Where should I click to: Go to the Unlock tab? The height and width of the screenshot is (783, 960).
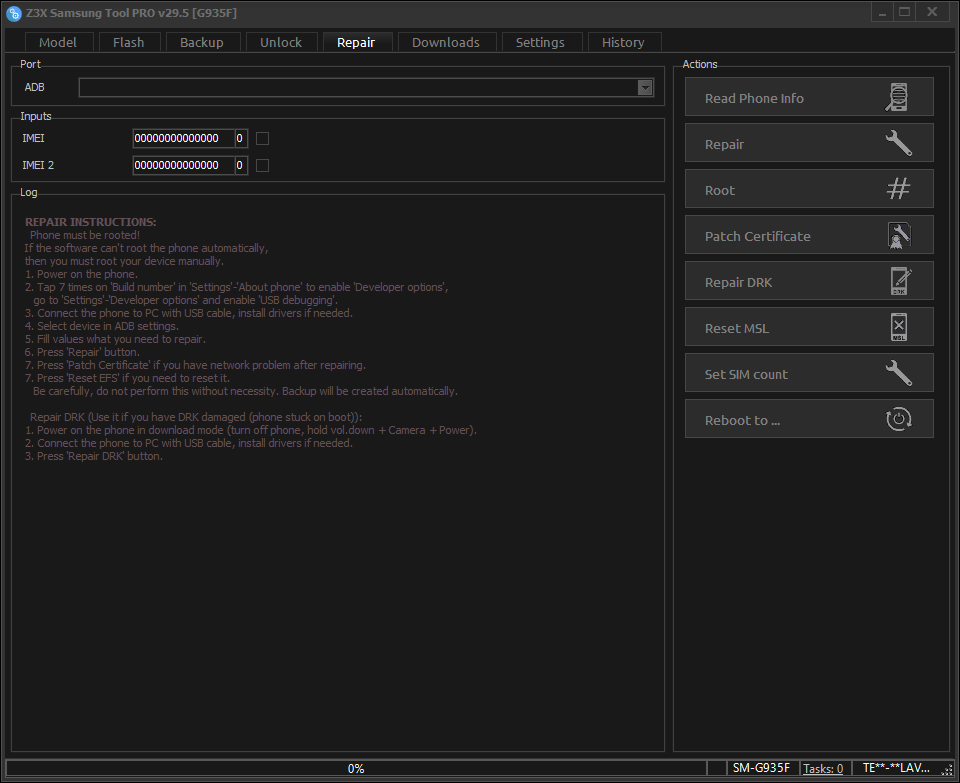281,42
